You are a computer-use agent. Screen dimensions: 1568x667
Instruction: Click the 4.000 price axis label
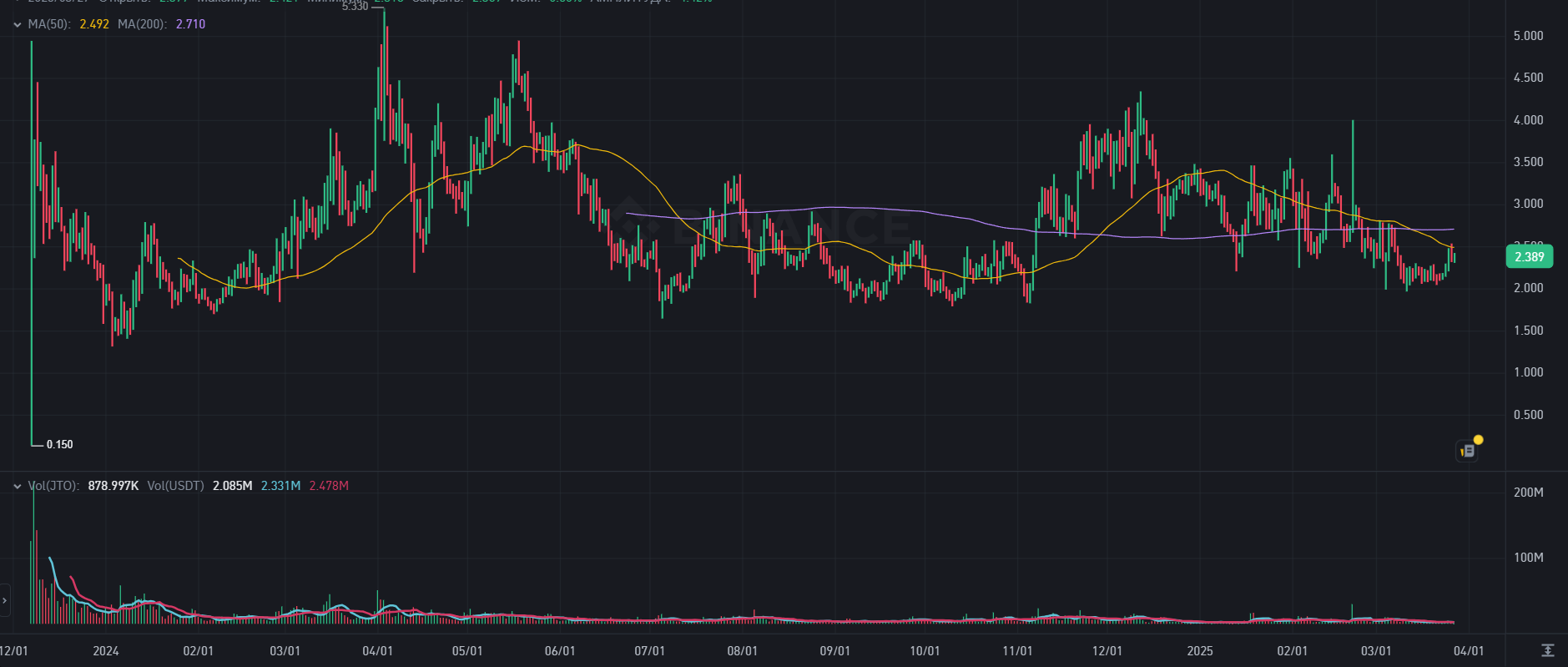click(x=1529, y=120)
